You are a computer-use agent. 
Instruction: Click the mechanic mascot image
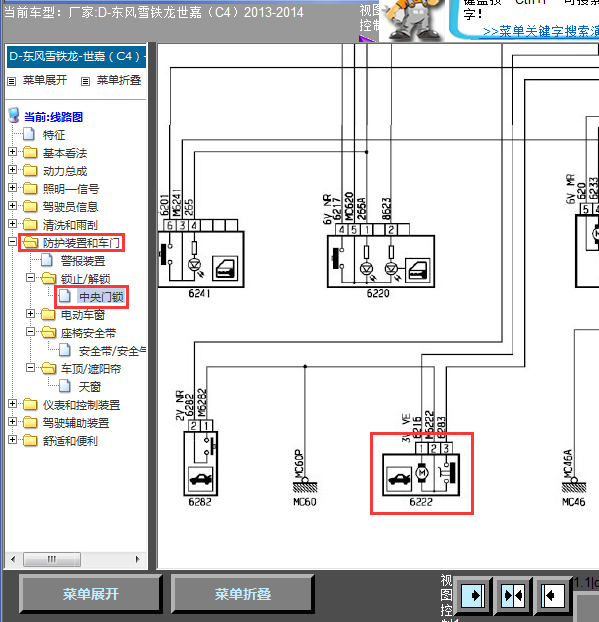click(x=413, y=20)
